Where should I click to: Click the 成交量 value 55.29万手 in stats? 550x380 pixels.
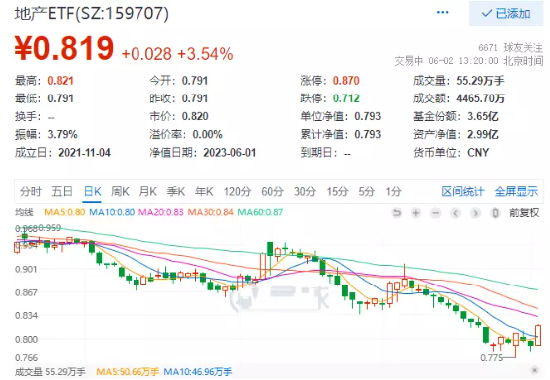coord(480,81)
